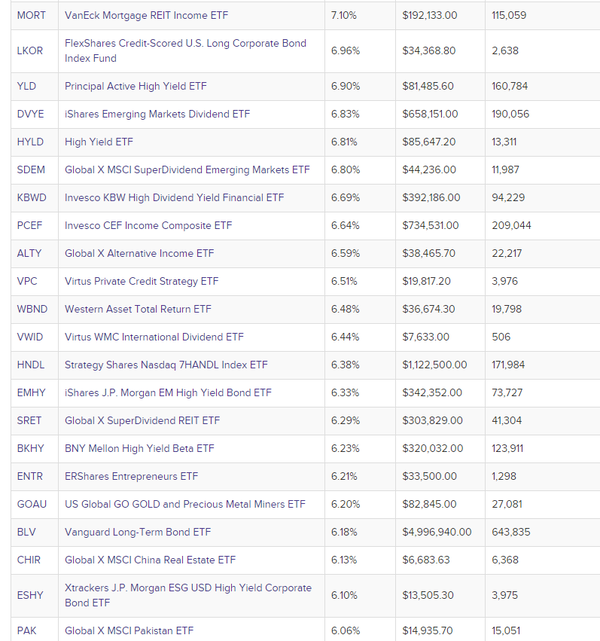Click the LKOR ticker symbol

(30, 51)
